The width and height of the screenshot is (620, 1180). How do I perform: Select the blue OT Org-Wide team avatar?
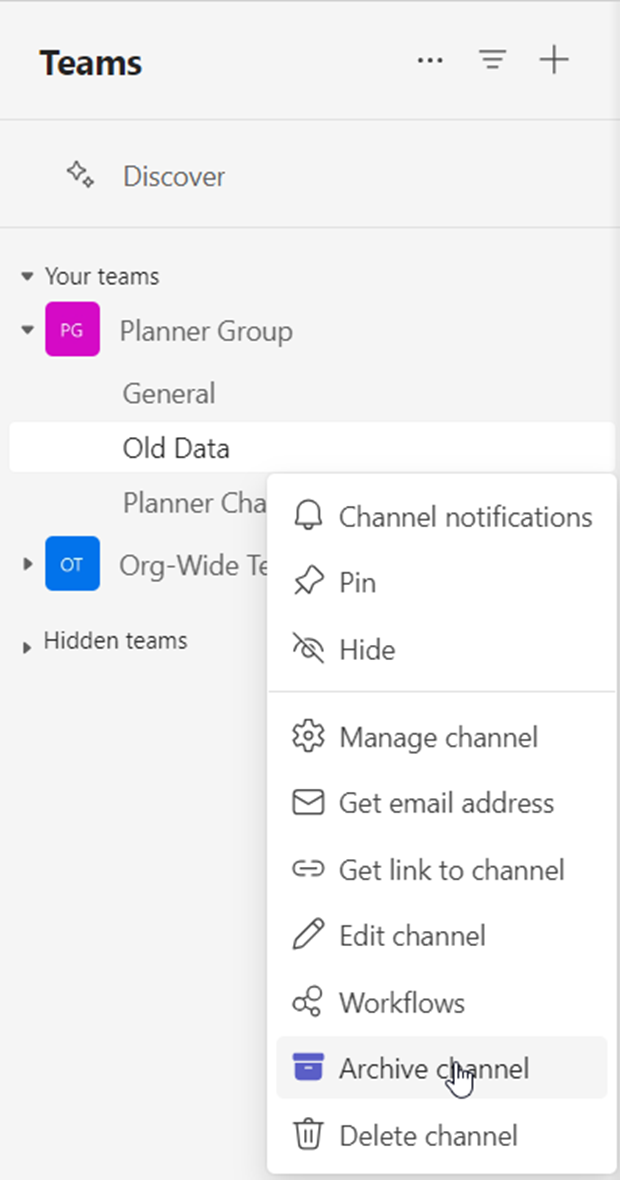tap(71, 563)
